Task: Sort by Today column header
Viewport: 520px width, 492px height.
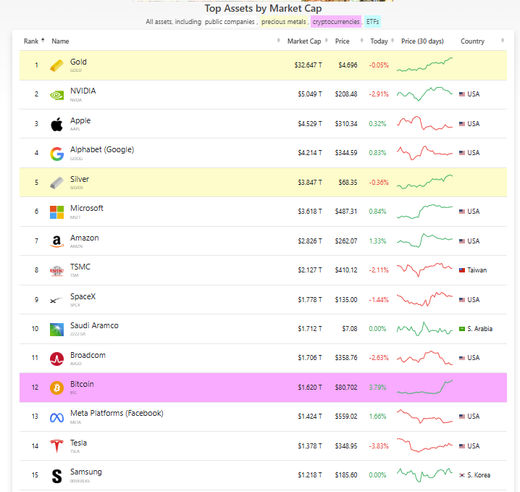Action: click(x=379, y=41)
